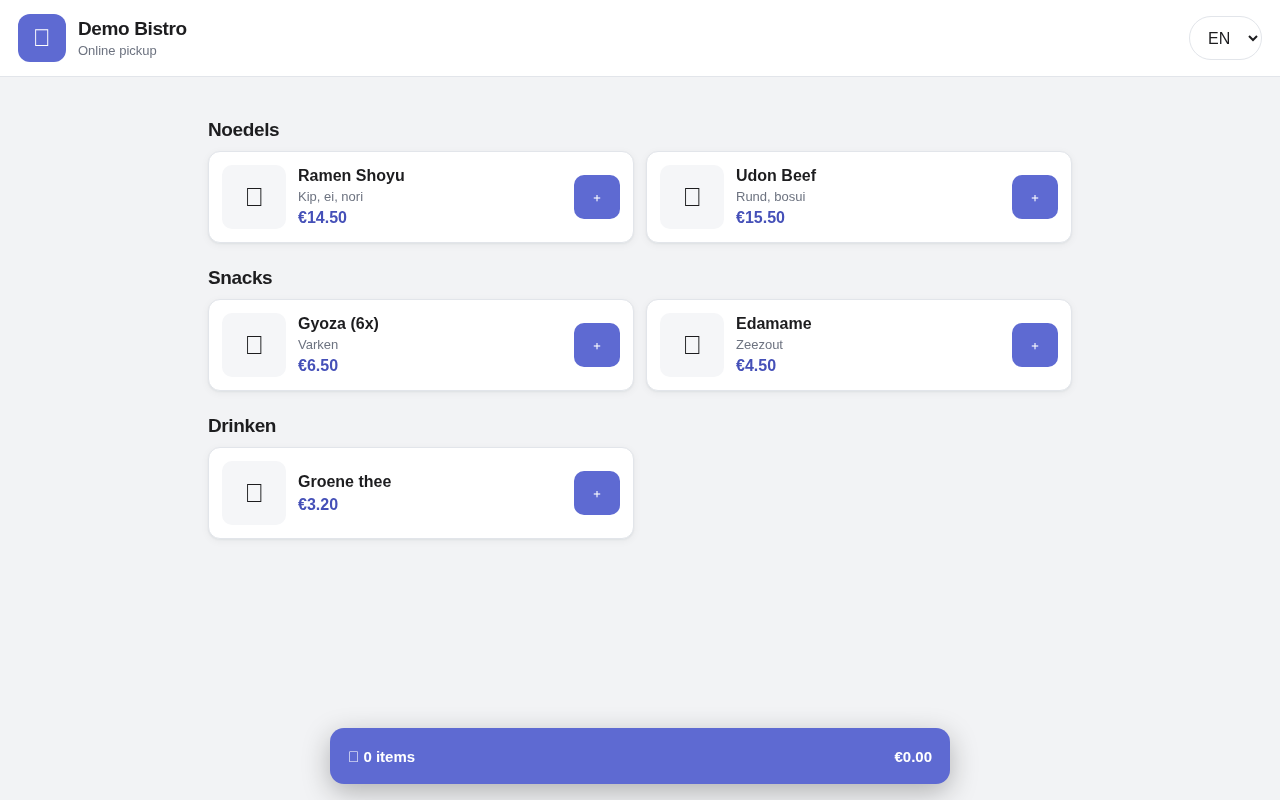Viewport: 1280px width, 800px height.
Task: Add Groene thee to the cart
Action: click(597, 493)
